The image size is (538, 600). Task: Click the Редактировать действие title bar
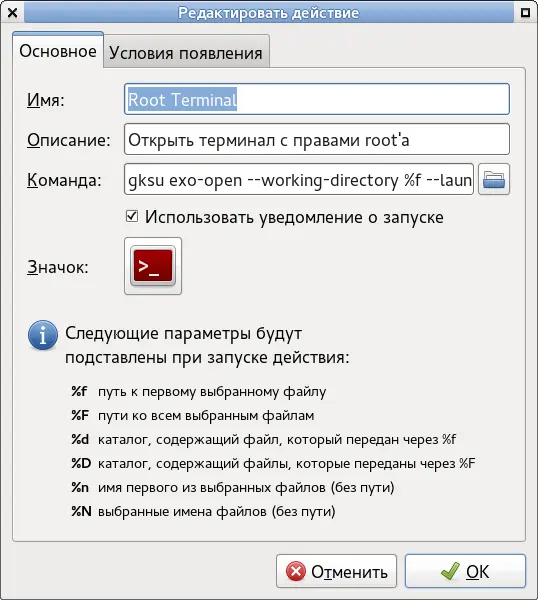pyautogui.click(x=269, y=13)
